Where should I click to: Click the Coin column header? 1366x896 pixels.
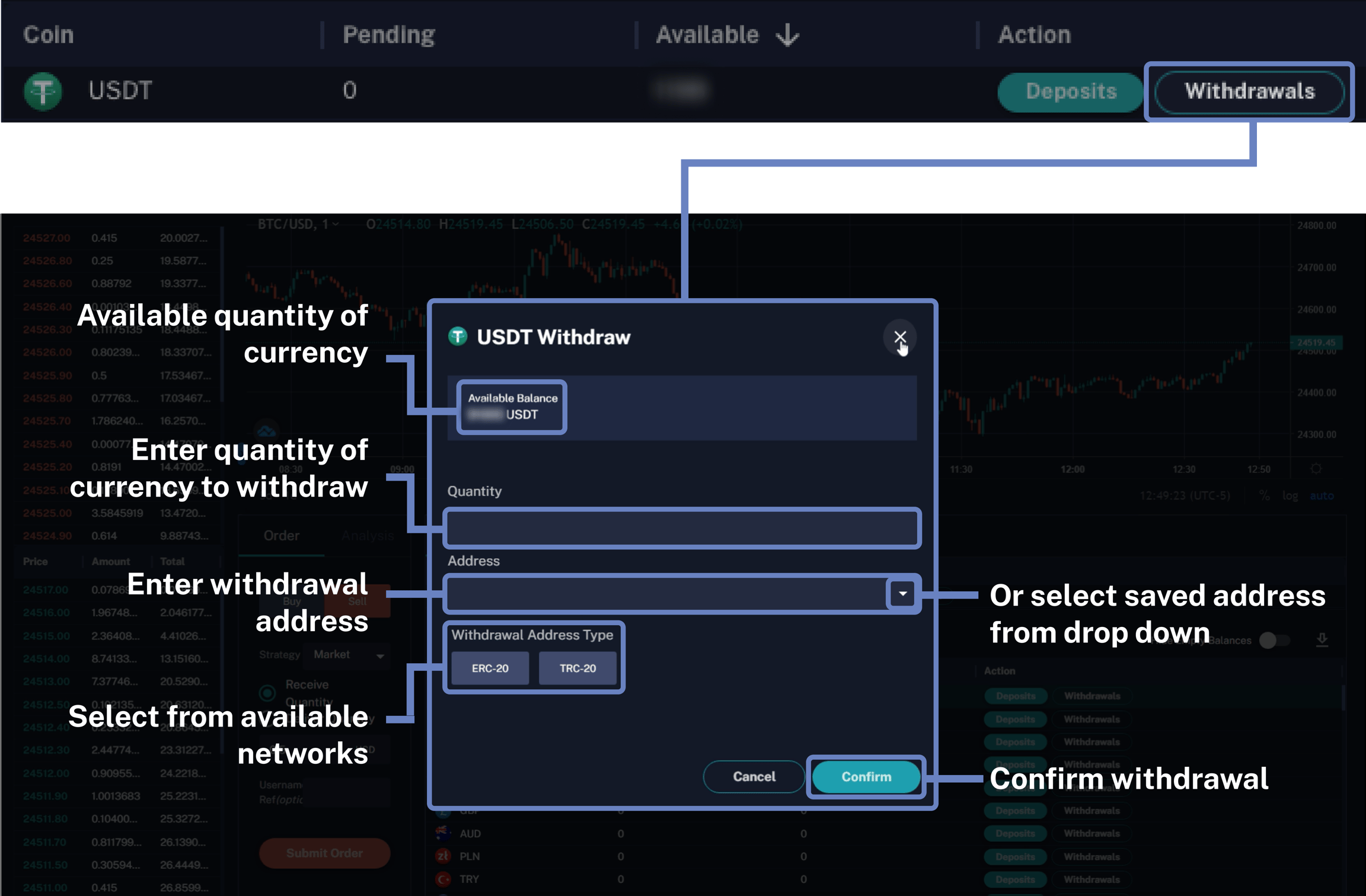49,35
